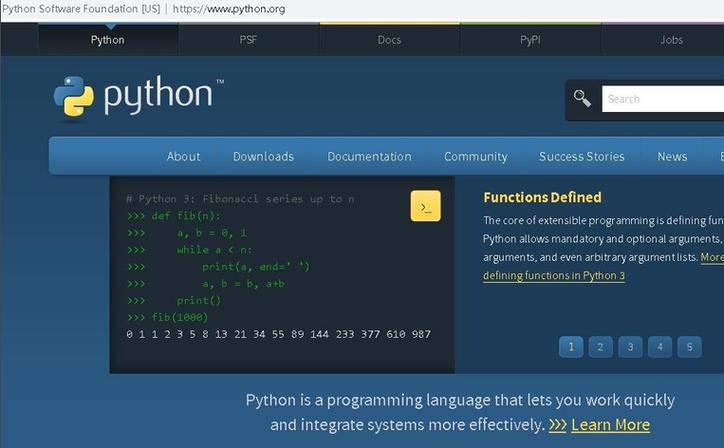Open the Downloads menu
724x448 pixels.
[263, 157]
